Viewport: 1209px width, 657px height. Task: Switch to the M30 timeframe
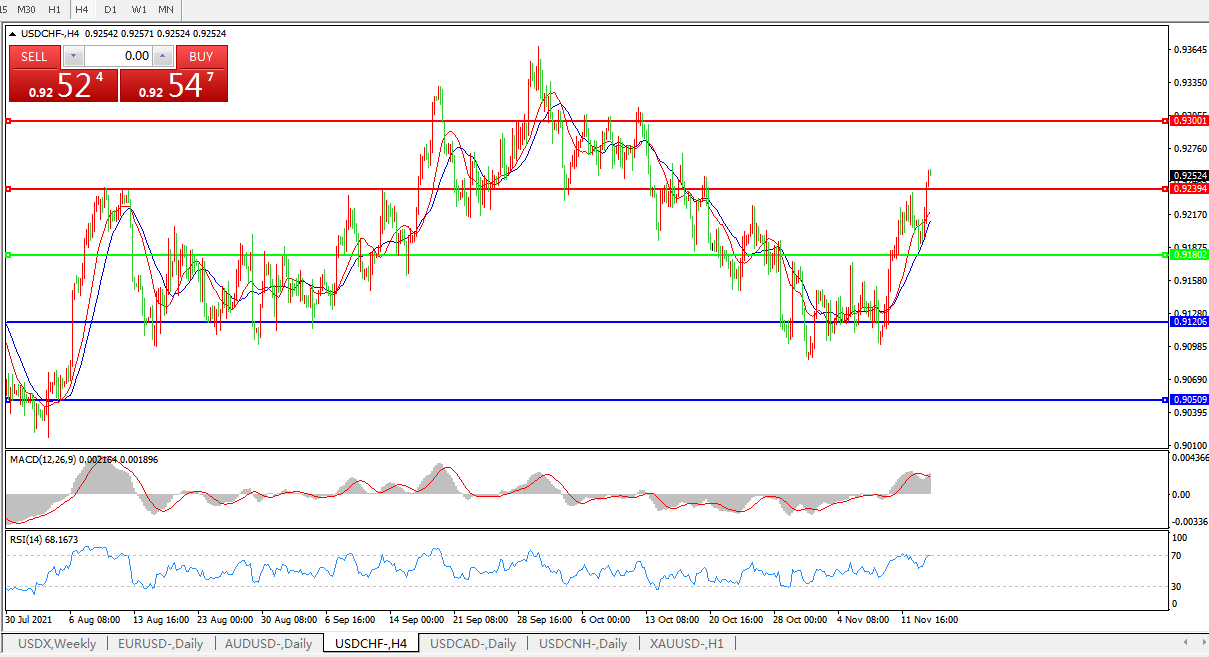pyautogui.click(x=28, y=9)
